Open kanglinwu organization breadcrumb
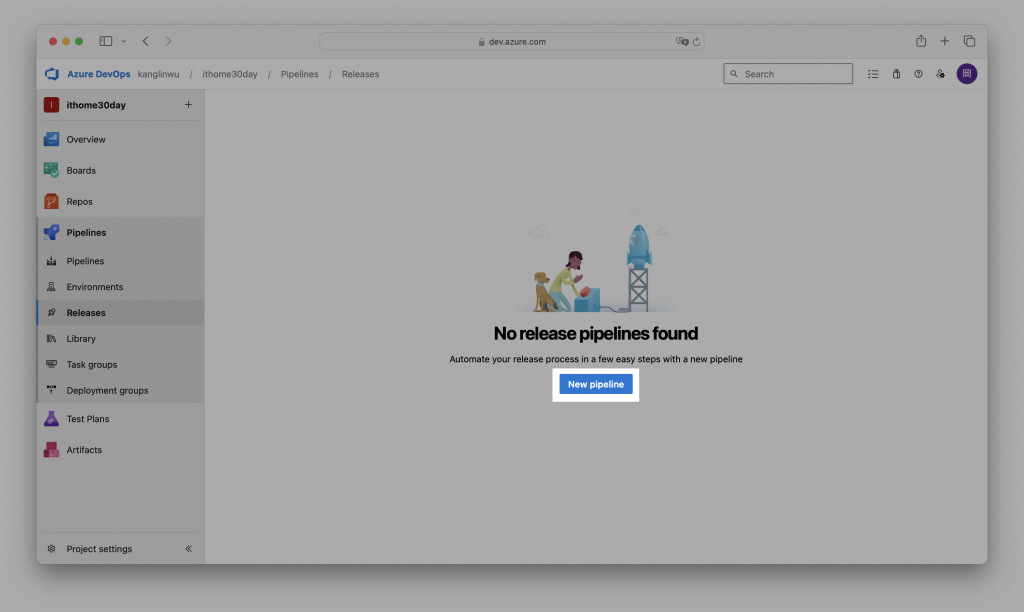 (159, 74)
